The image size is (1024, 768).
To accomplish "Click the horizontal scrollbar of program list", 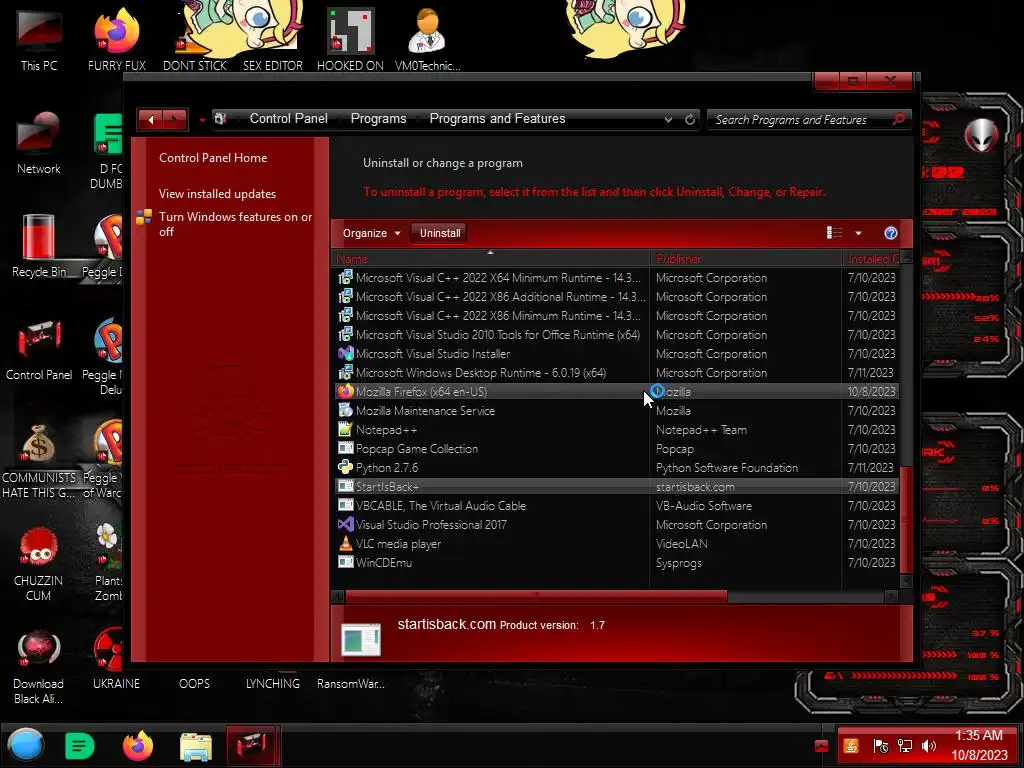I will [536, 596].
